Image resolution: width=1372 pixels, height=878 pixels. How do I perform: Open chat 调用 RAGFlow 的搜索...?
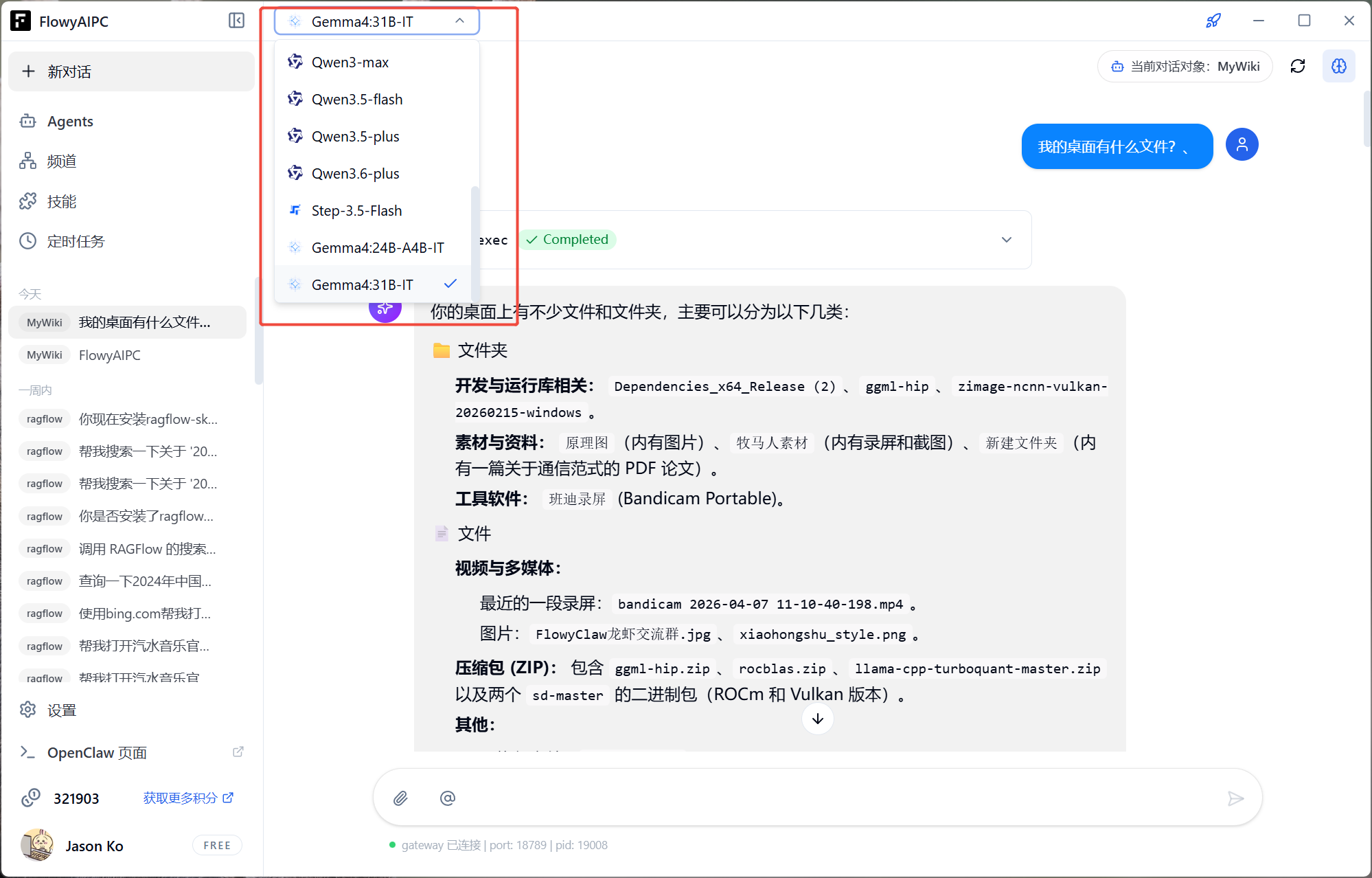[x=128, y=548]
